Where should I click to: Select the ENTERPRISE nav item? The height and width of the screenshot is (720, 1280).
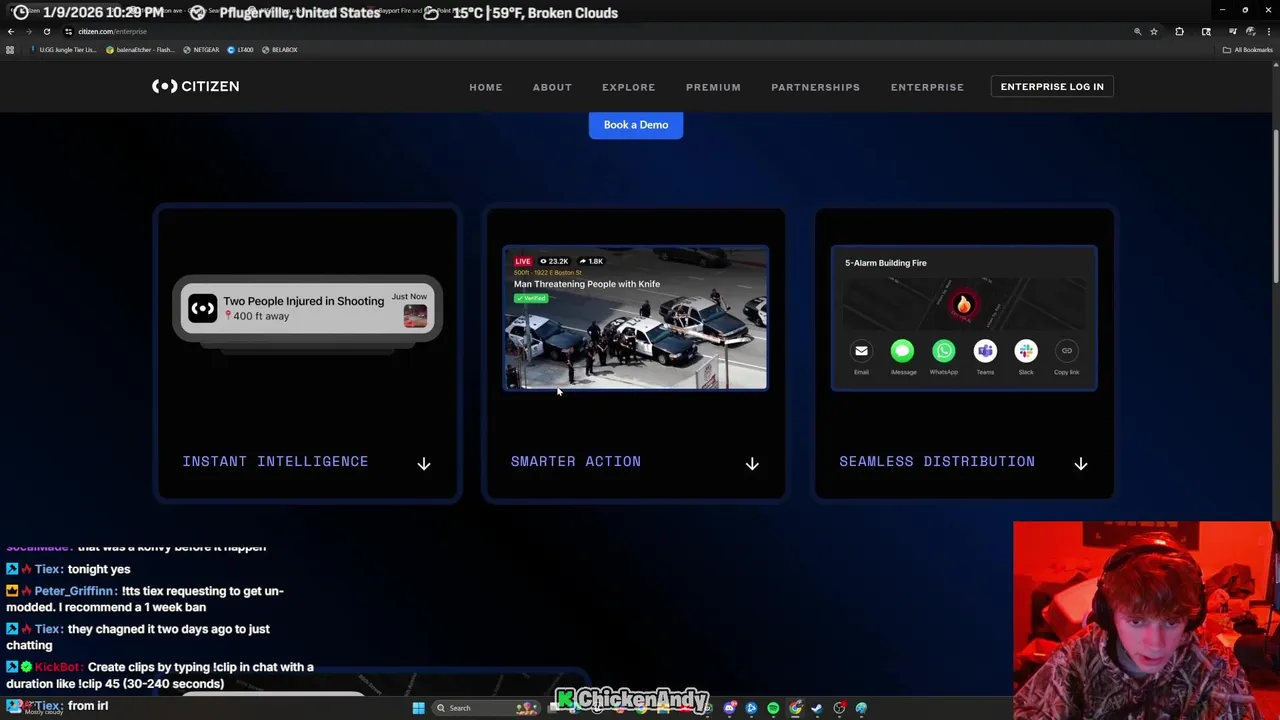(x=927, y=87)
